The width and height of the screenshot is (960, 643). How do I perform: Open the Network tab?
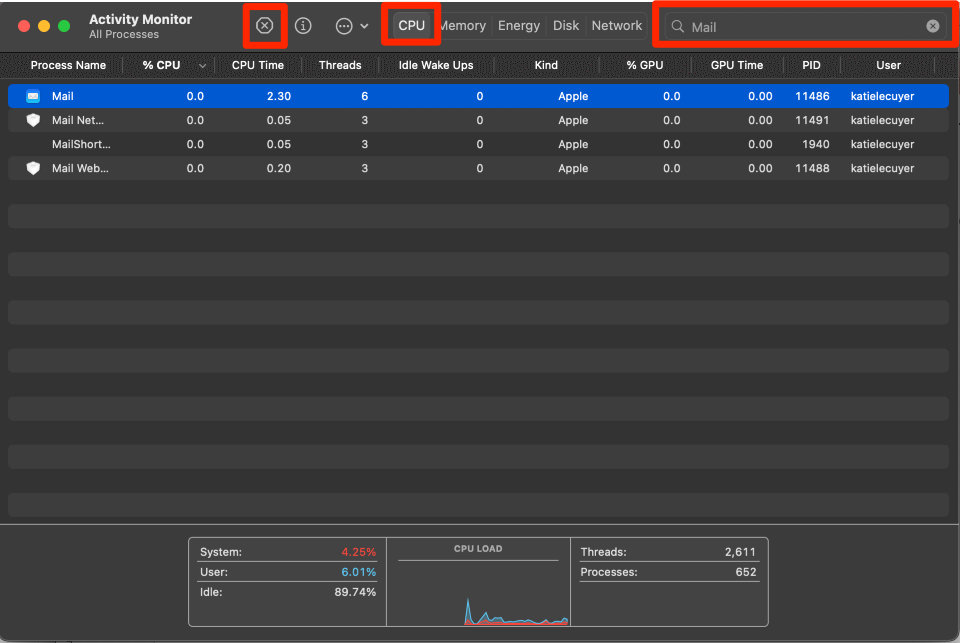click(x=616, y=26)
